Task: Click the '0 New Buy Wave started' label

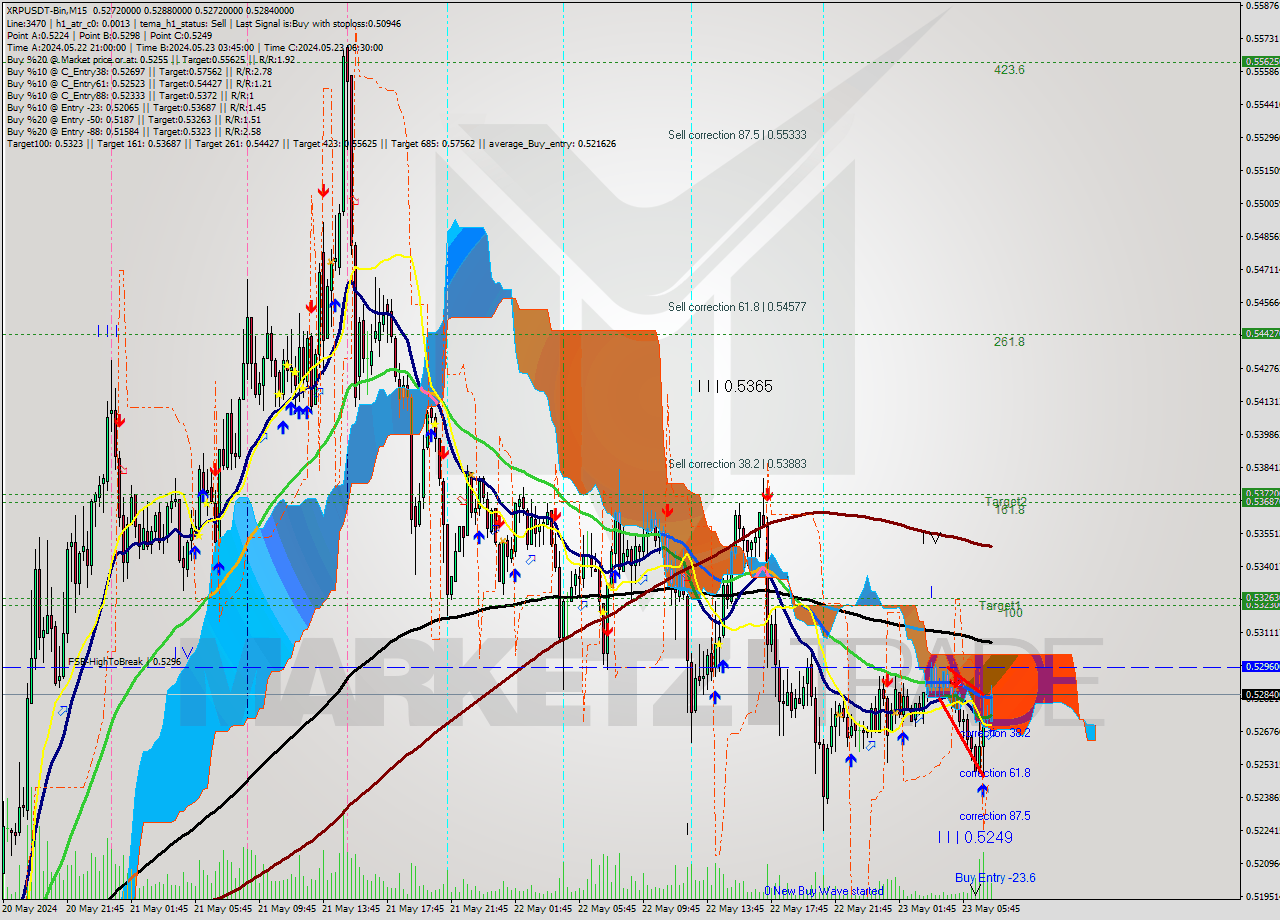Action: click(824, 891)
